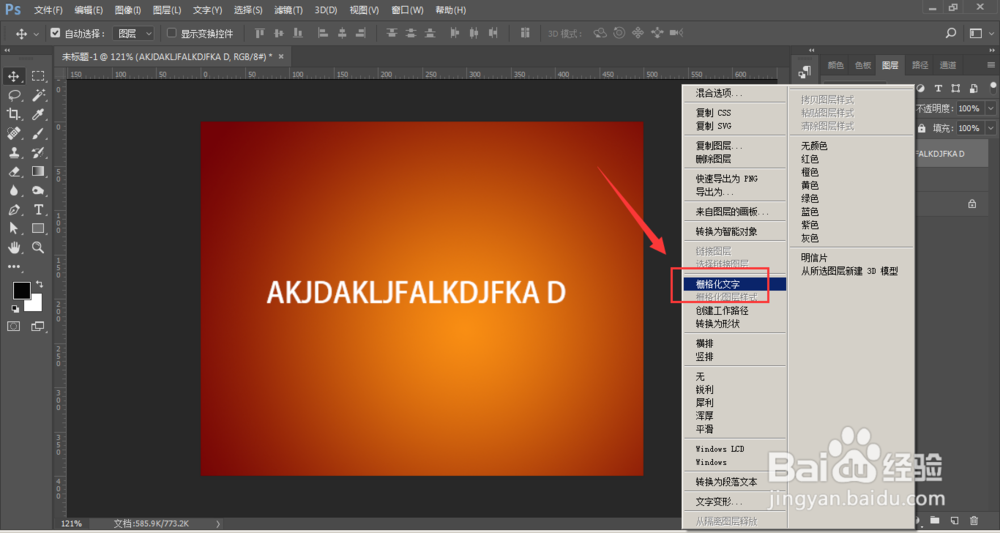Switch to the 颜色 panel tab
This screenshot has height=533, width=1000.
(x=835, y=64)
